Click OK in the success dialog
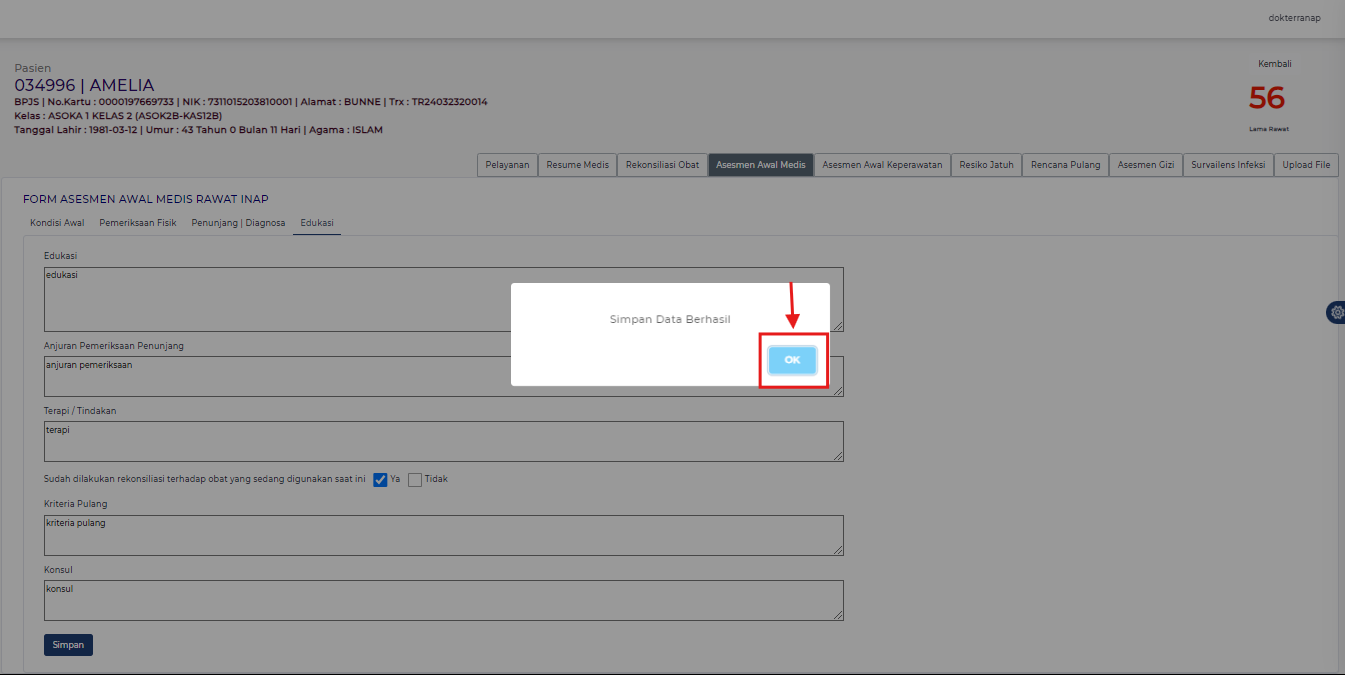This screenshot has width=1345, height=675. (x=792, y=360)
